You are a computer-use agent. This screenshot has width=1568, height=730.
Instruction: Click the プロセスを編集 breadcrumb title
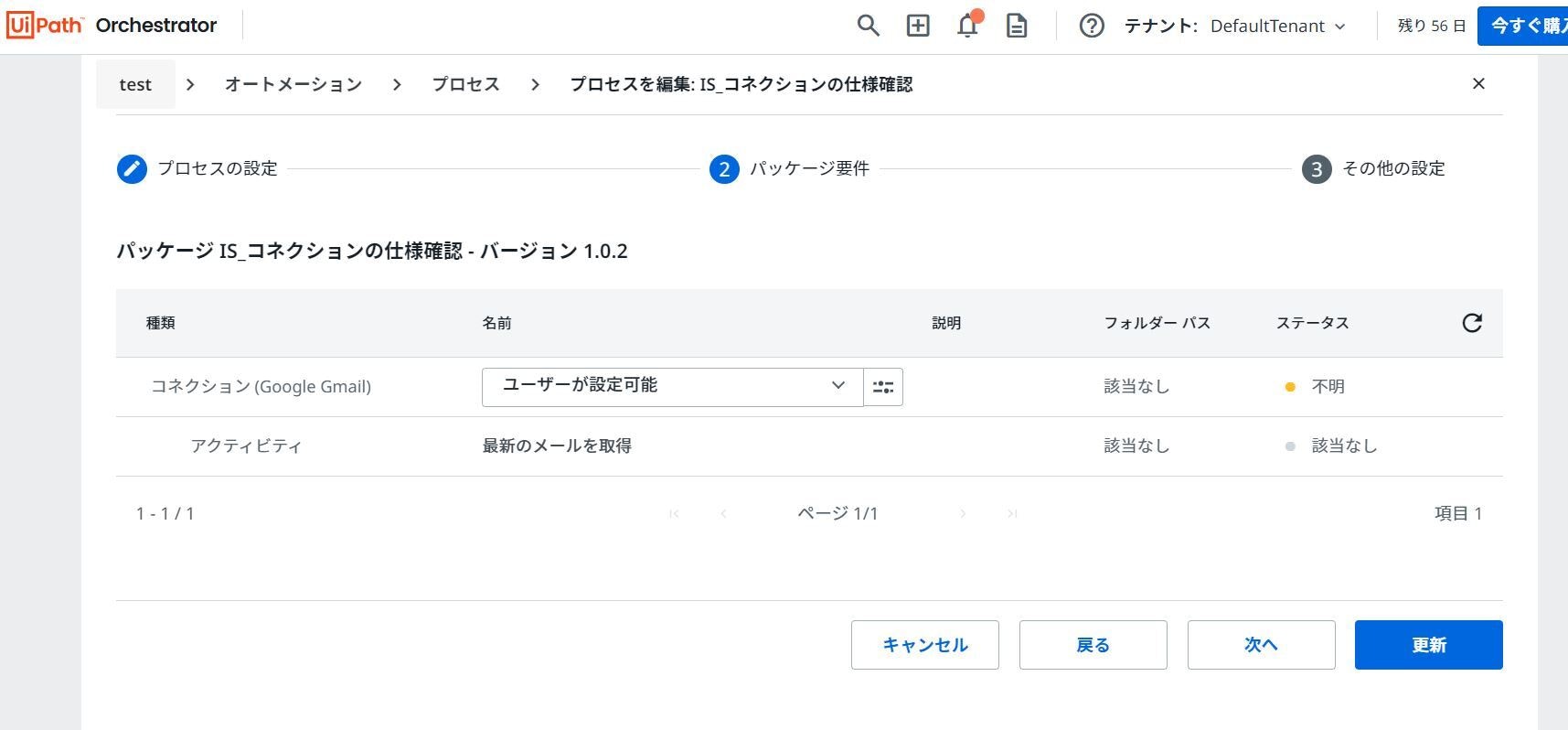(x=741, y=84)
